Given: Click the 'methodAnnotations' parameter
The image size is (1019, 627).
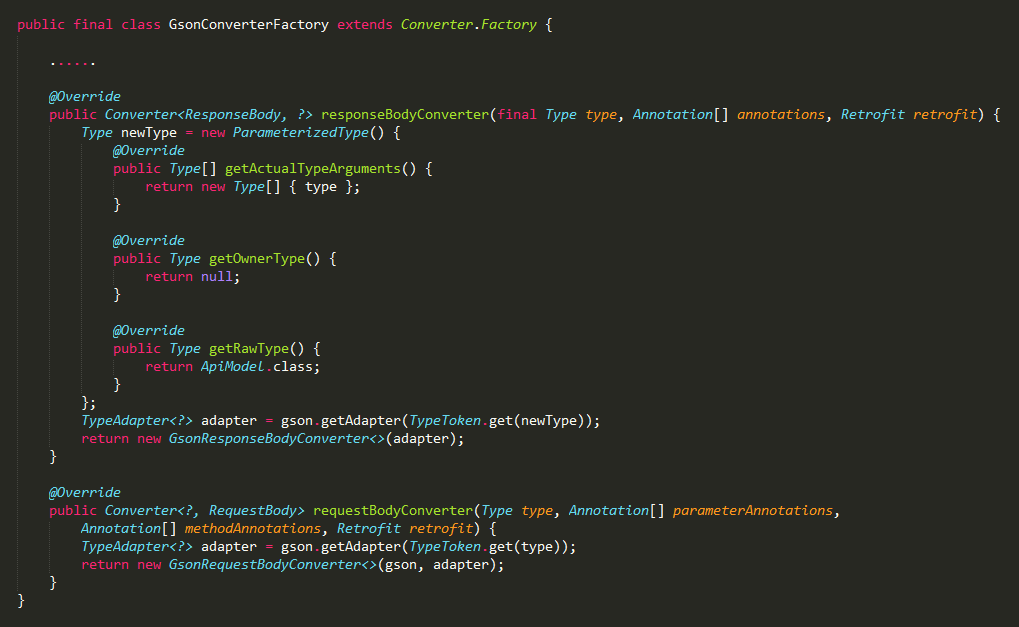Looking at the screenshot, I should (253, 529).
